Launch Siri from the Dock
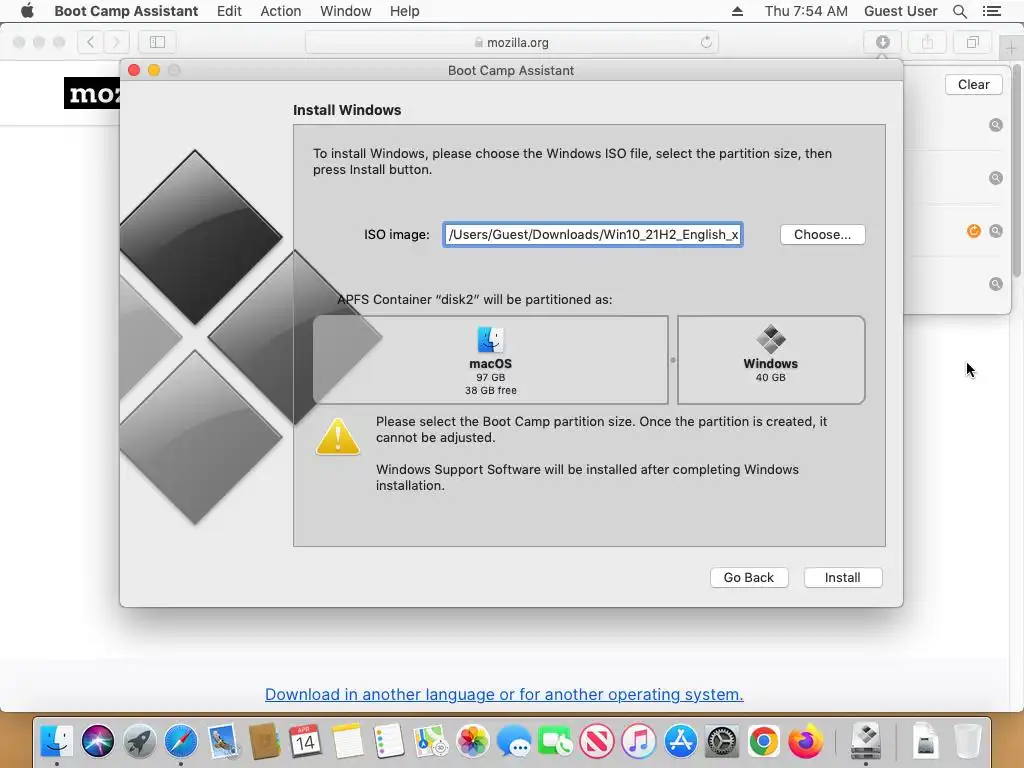Viewport: 1024px width, 768px height. pos(98,741)
